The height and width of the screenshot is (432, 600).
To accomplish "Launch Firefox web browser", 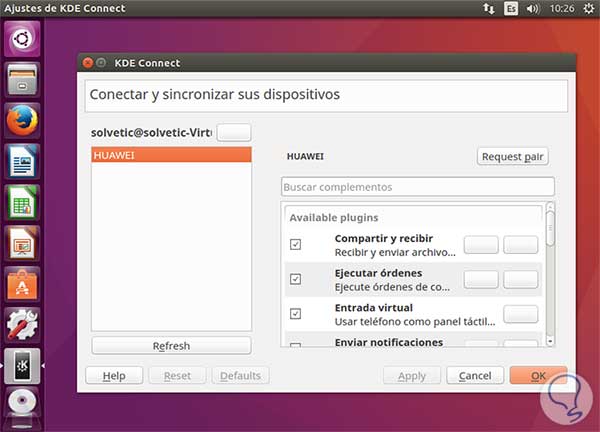I will click(22, 121).
